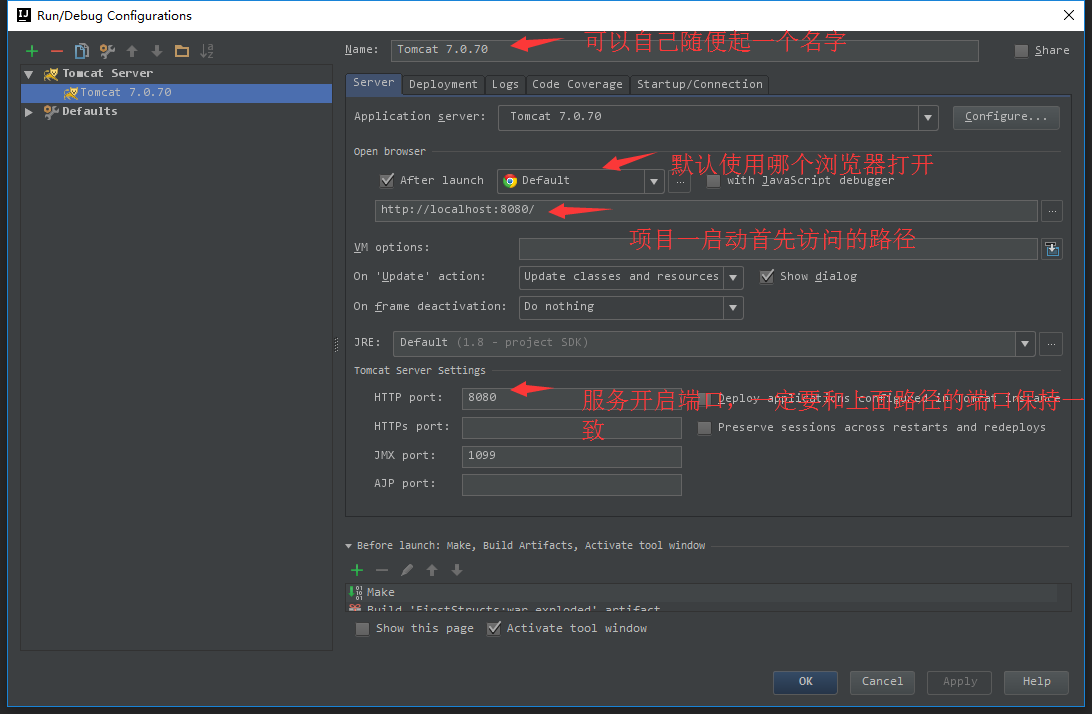This screenshot has width=1092, height=714.
Task: Copy the Tomcat 7.0.70 configuration
Action: pyautogui.click(x=82, y=51)
